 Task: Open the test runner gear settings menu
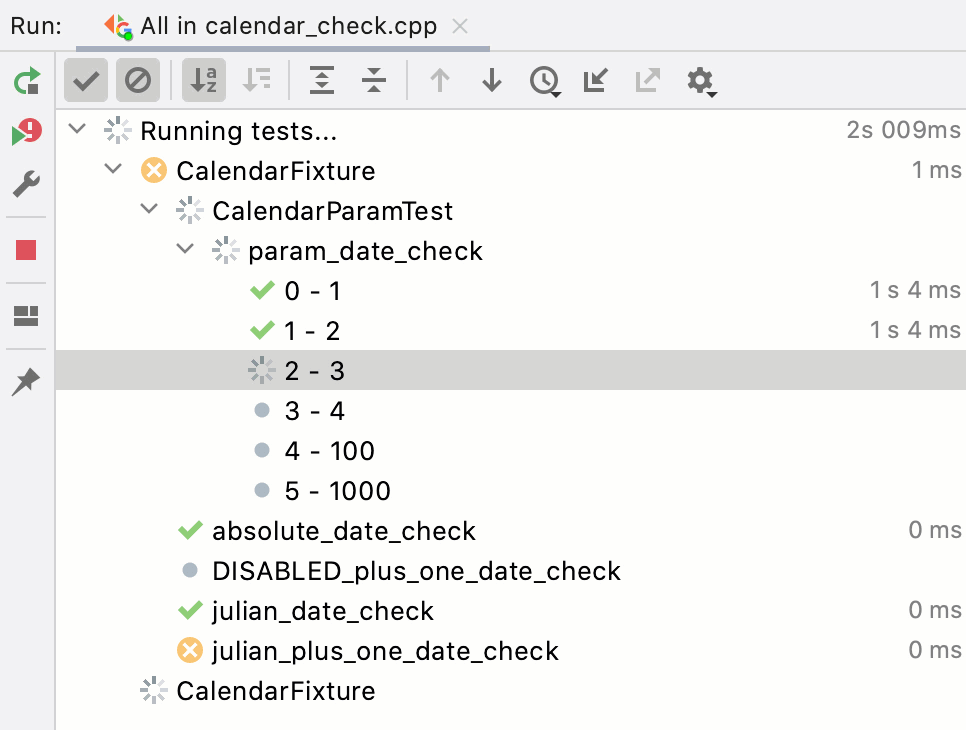pyautogui.click(x=701, y=81)
